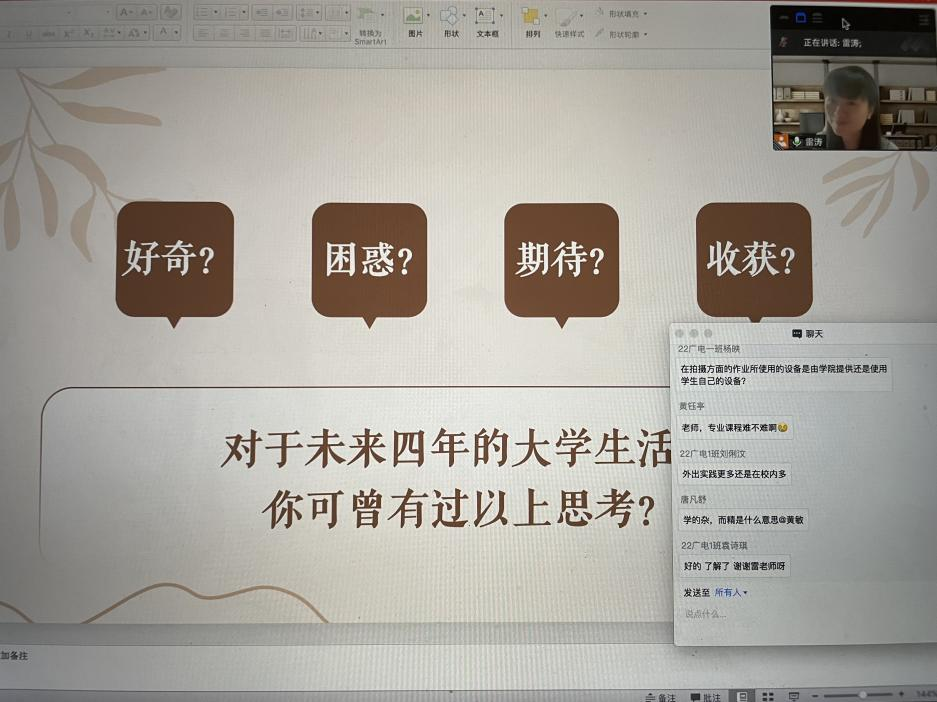Screen dimensions: 937x702
Task: Insert a Text Box (文本框)
Action: pos(486,16)
